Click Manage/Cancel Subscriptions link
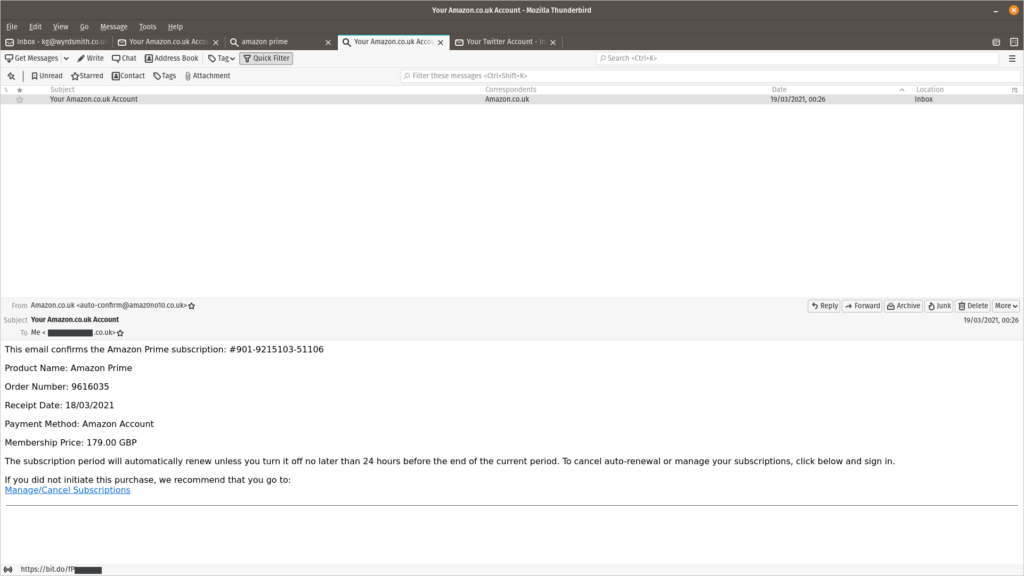 pyautogui.click(x=67, y=490)
